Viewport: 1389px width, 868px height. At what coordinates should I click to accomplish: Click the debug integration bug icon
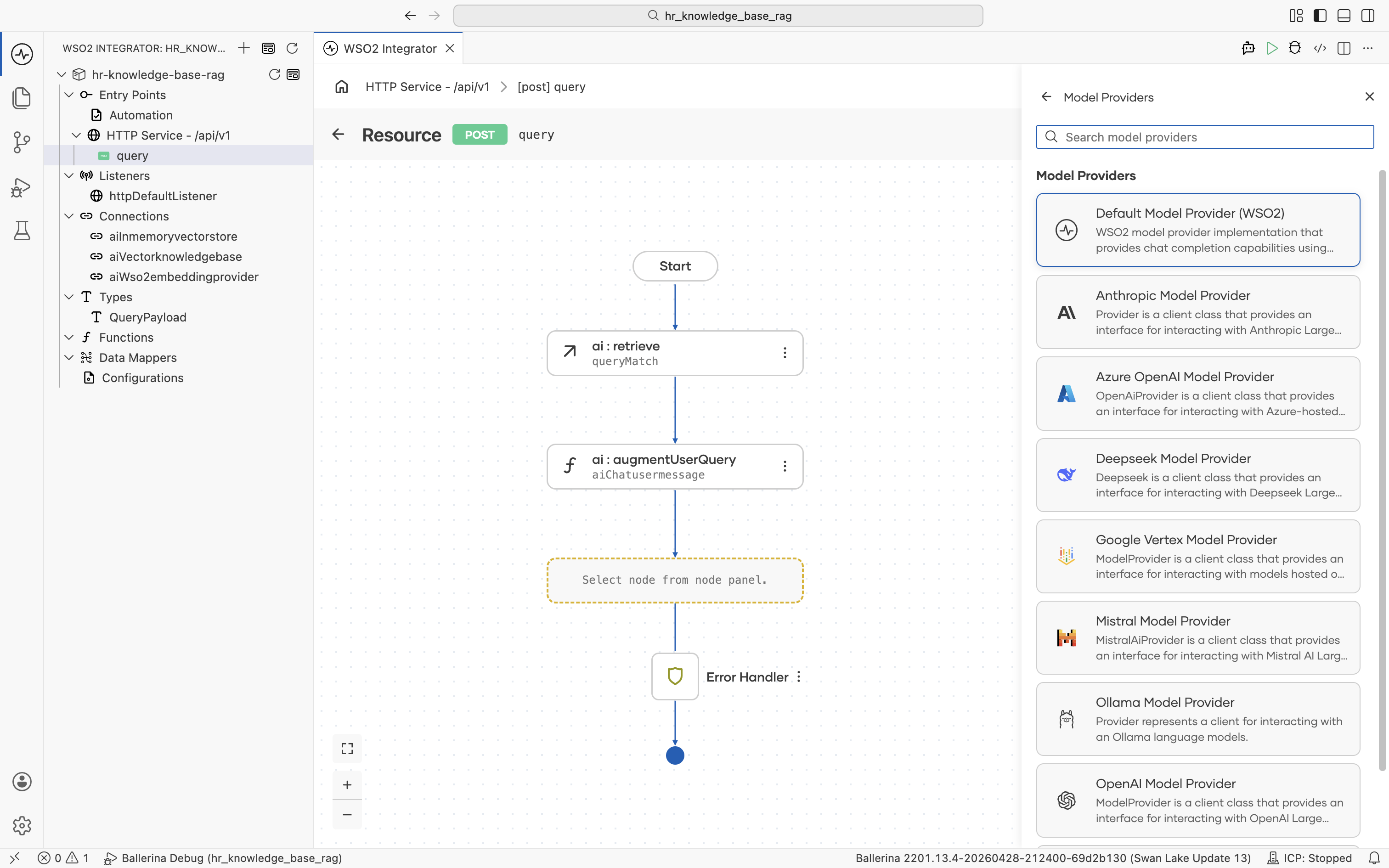tap(1295, 48)
